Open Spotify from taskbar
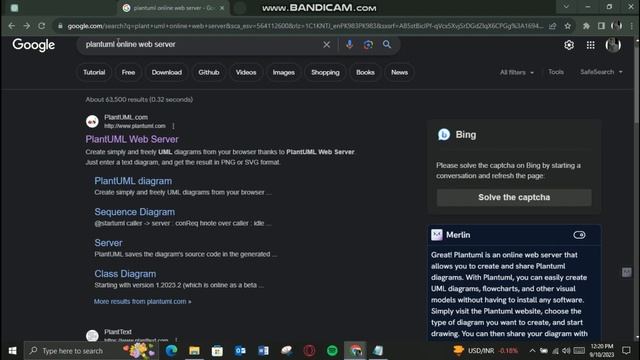 tap(332, 351)
